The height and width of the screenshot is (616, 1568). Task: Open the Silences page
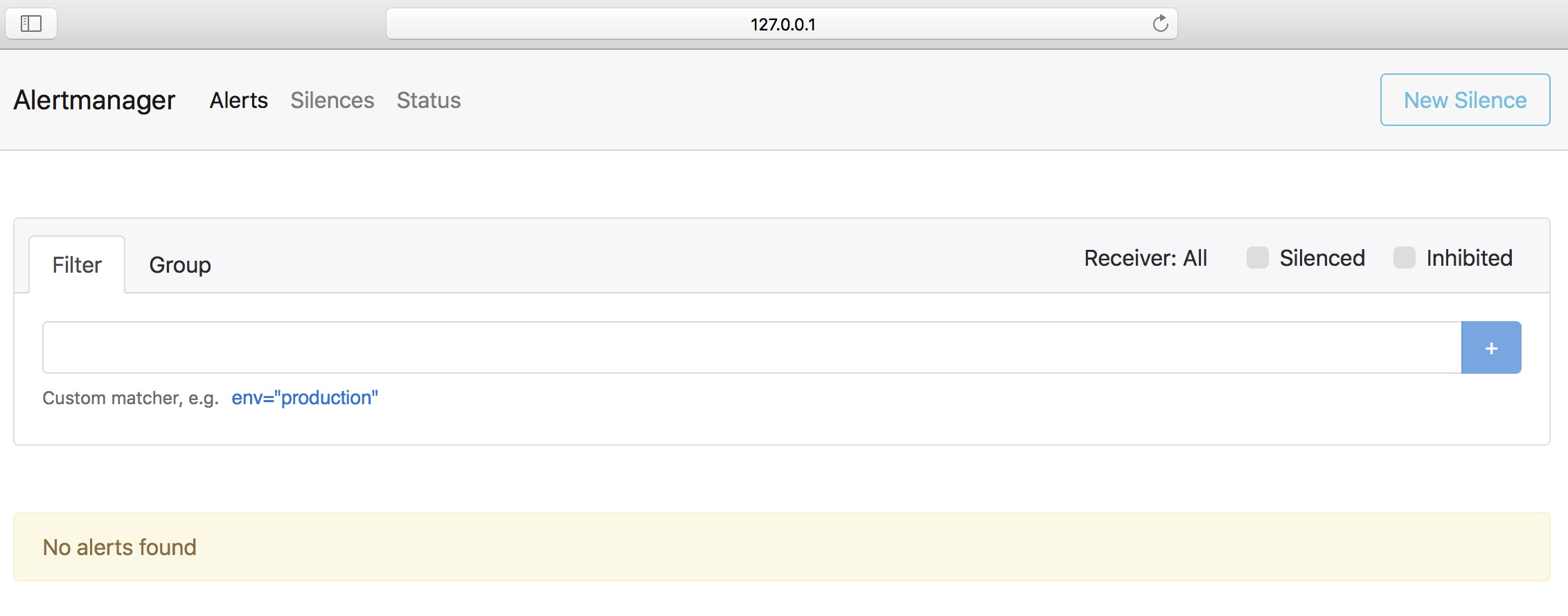[x=332, y=100]
